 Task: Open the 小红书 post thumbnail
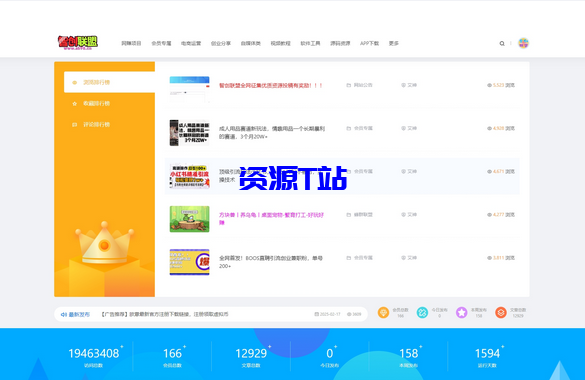click(190, 176)
